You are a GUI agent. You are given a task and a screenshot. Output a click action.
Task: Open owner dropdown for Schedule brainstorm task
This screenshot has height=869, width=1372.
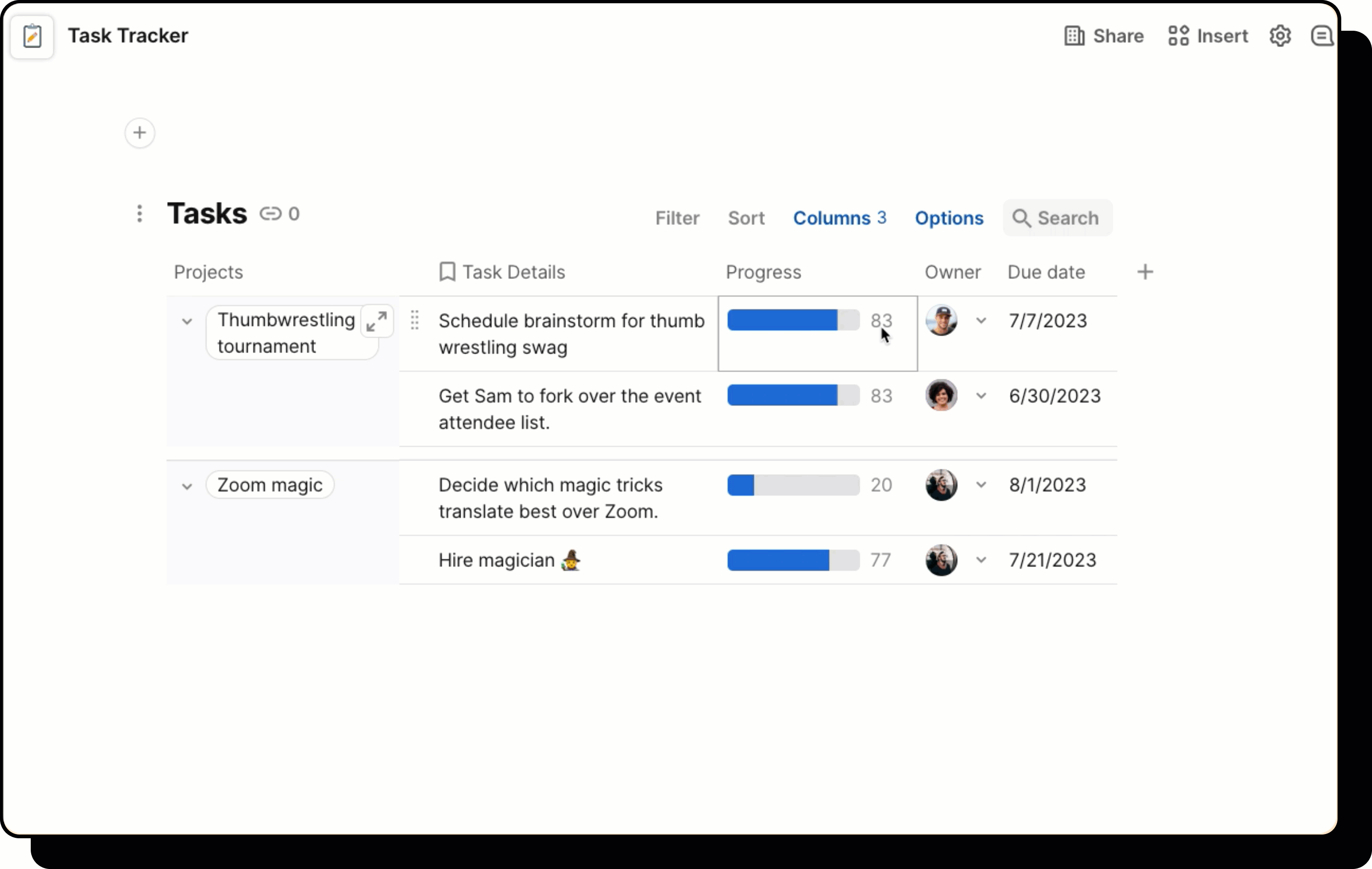(982, 321)
